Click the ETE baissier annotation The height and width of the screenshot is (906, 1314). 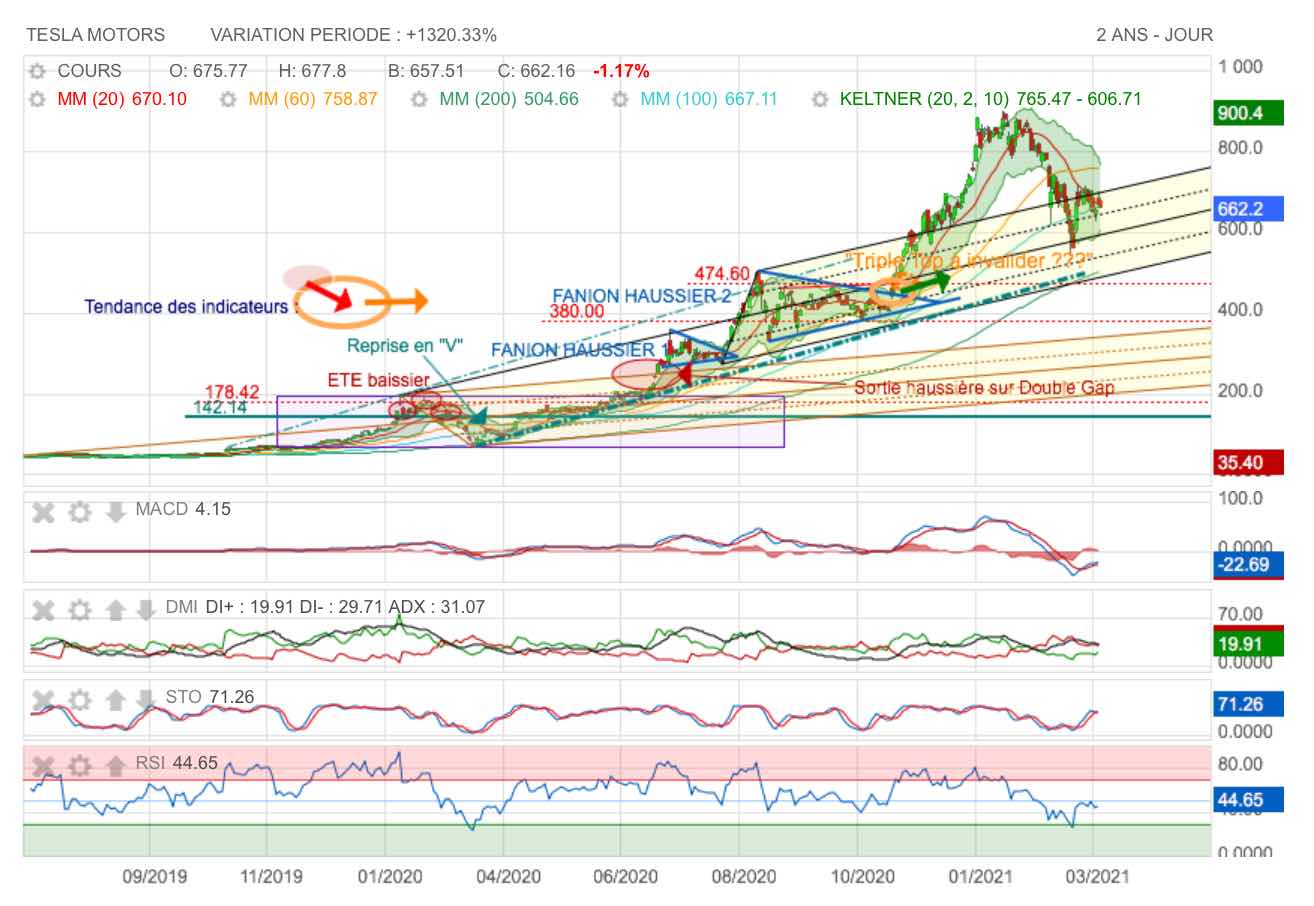tap(379, 380)
